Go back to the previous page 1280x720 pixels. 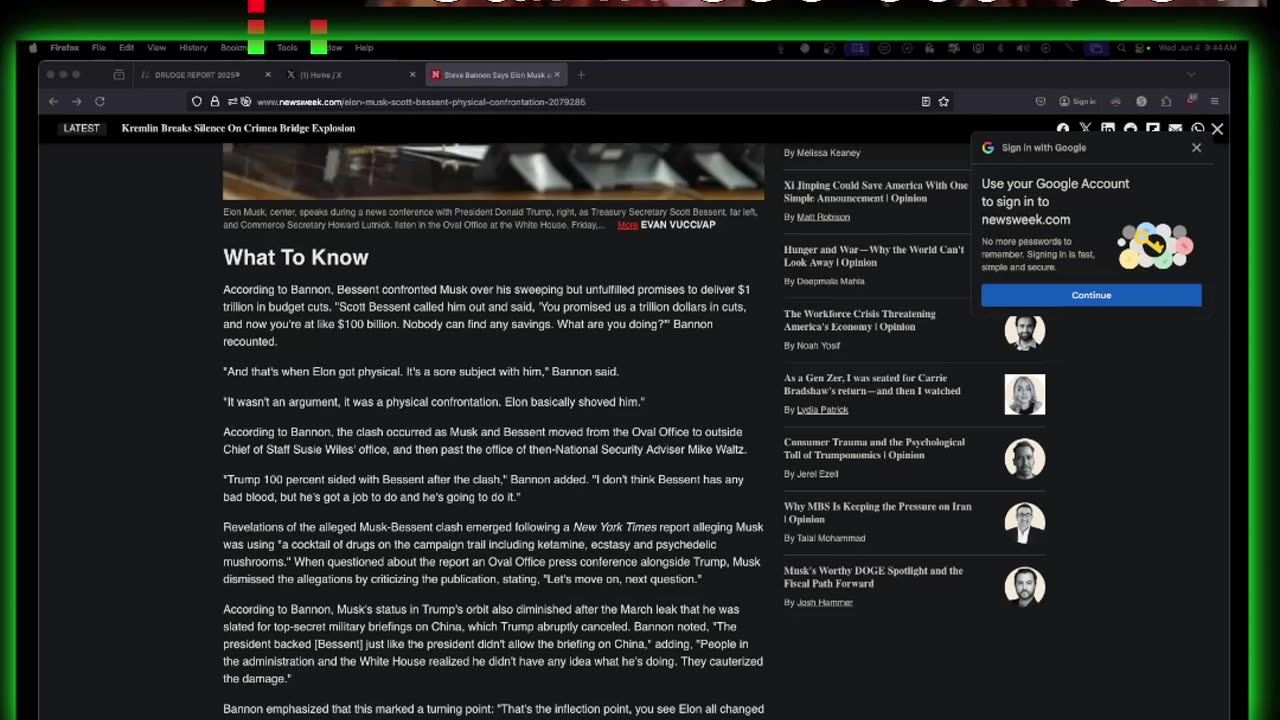pos(53,101)
